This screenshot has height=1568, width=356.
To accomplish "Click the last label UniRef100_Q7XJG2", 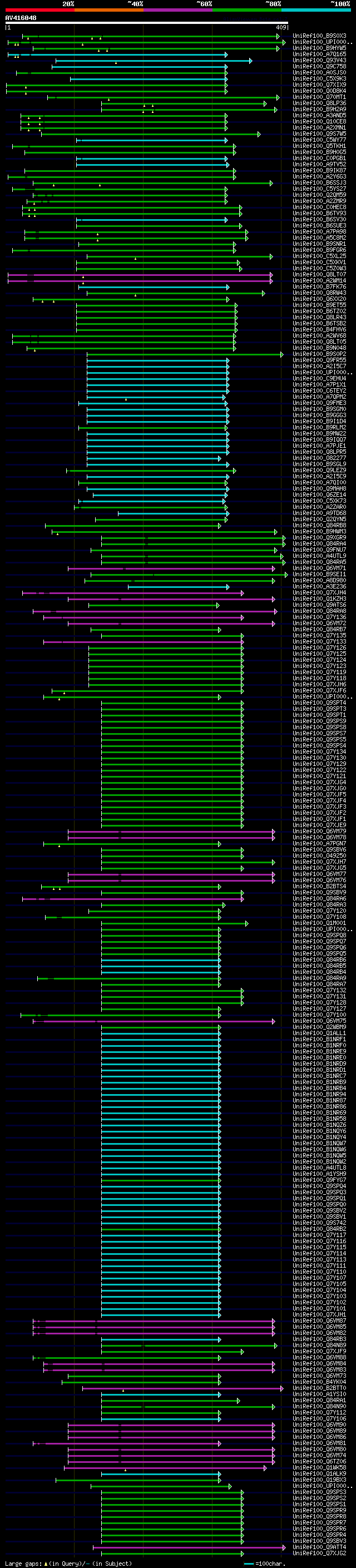I will pos(319,1554).
